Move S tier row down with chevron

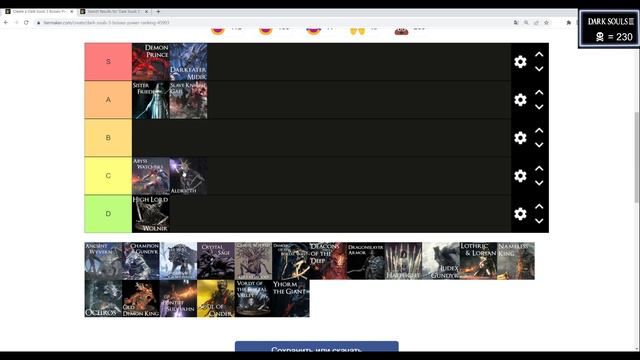click(539, 69)
